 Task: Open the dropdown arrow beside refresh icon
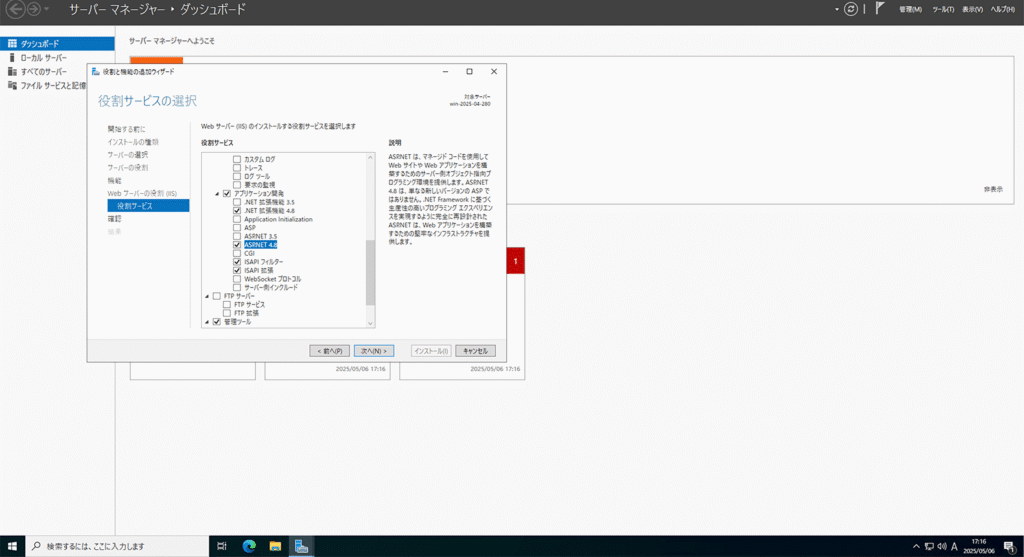(x=837, y=9)
